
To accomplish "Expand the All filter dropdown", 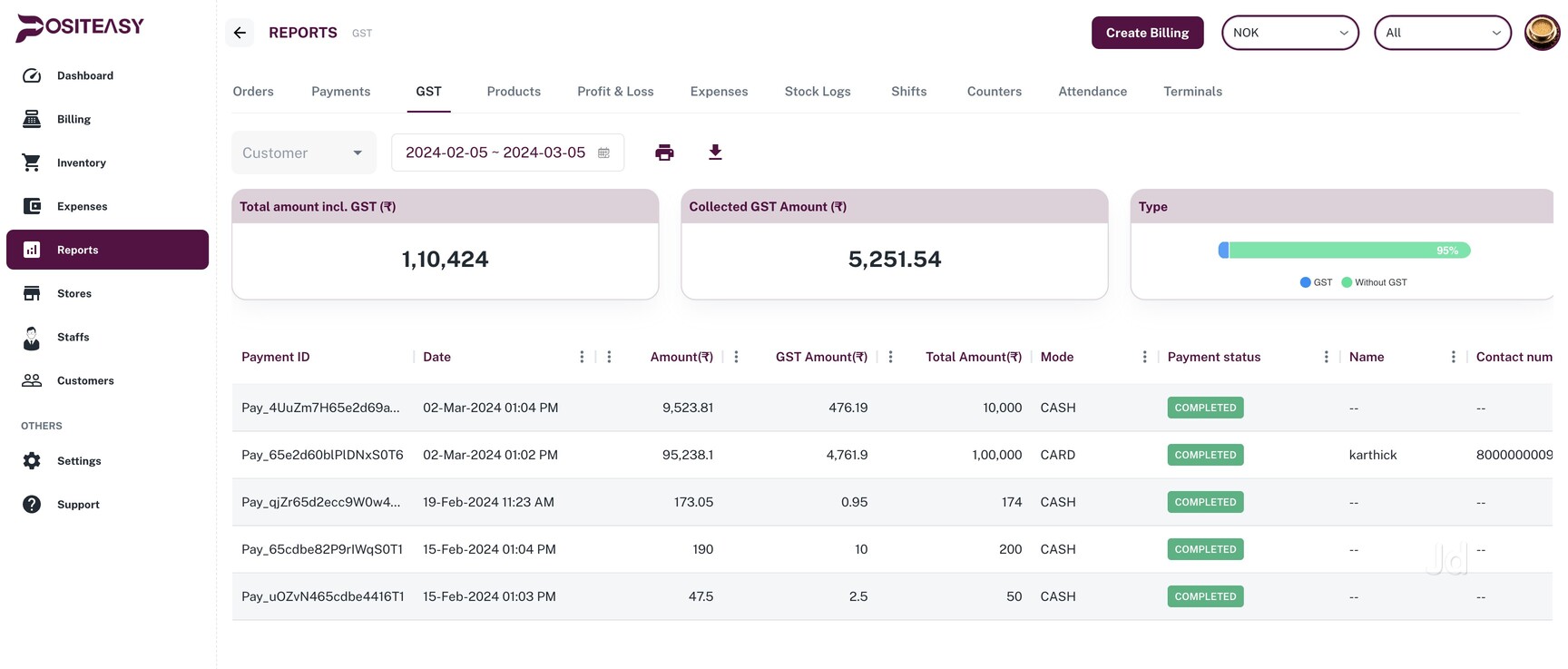I will pyautogui.click(x=1442, y=33).
